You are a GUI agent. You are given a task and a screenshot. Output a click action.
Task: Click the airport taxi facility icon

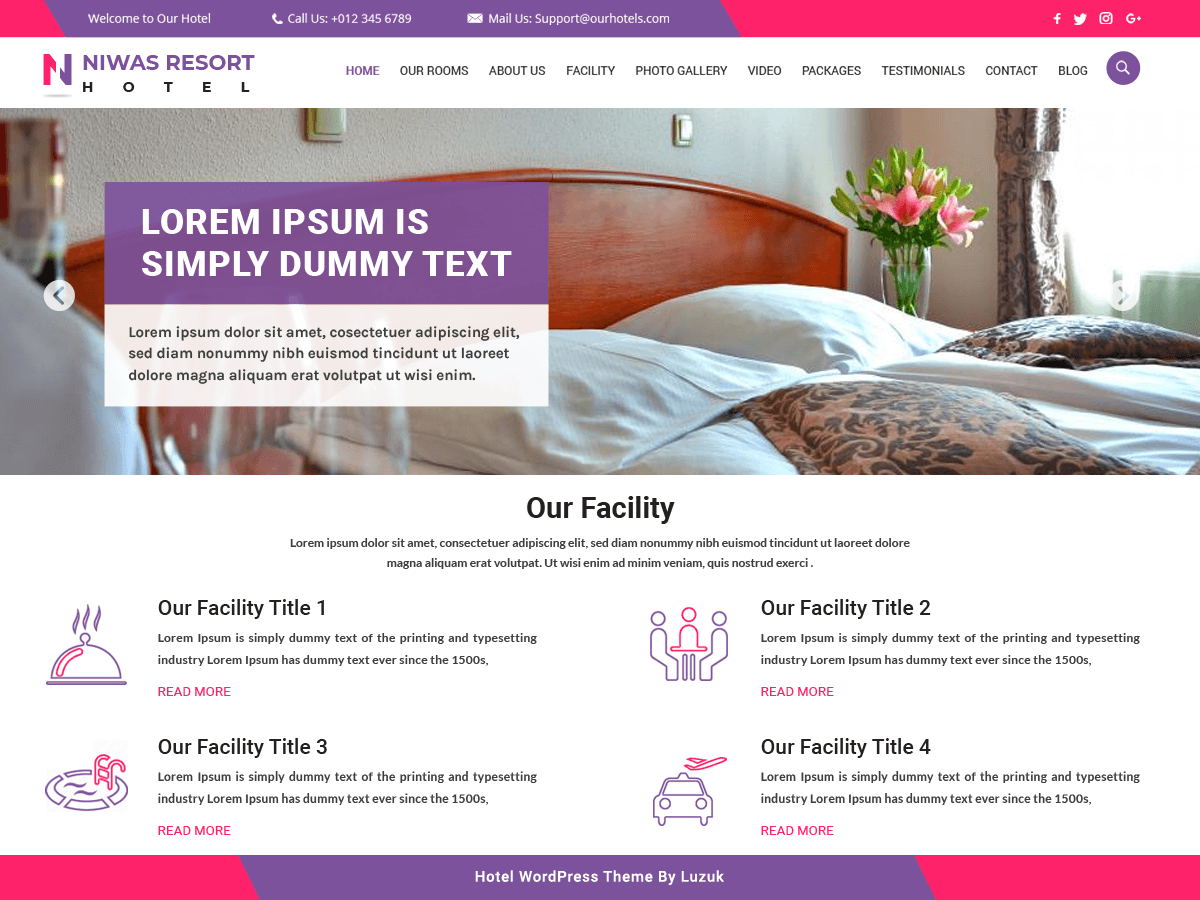689,790
